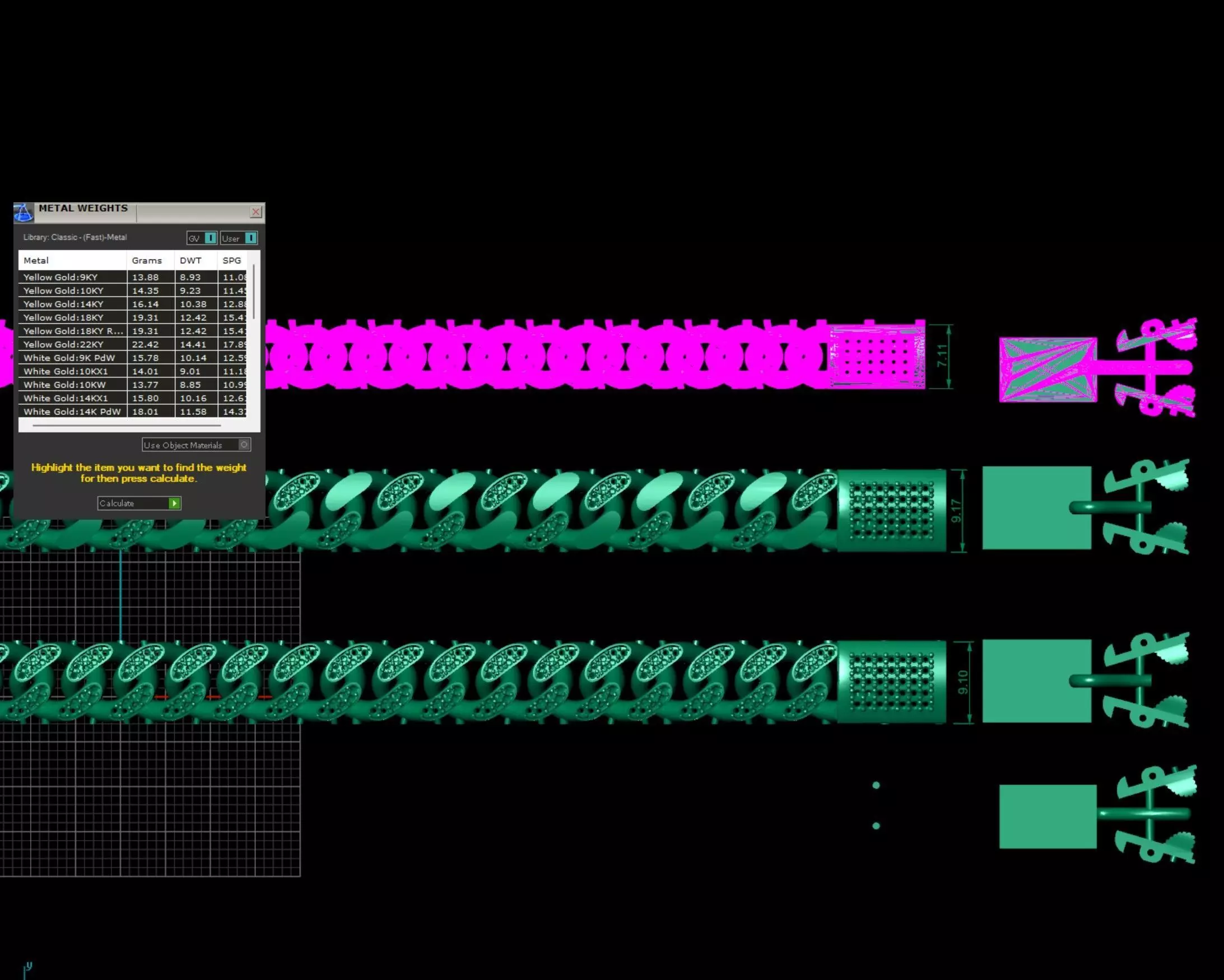Click the green play arrow on Calculate
The width and height of the screenshot is (1224, 980).
[174, 503]
